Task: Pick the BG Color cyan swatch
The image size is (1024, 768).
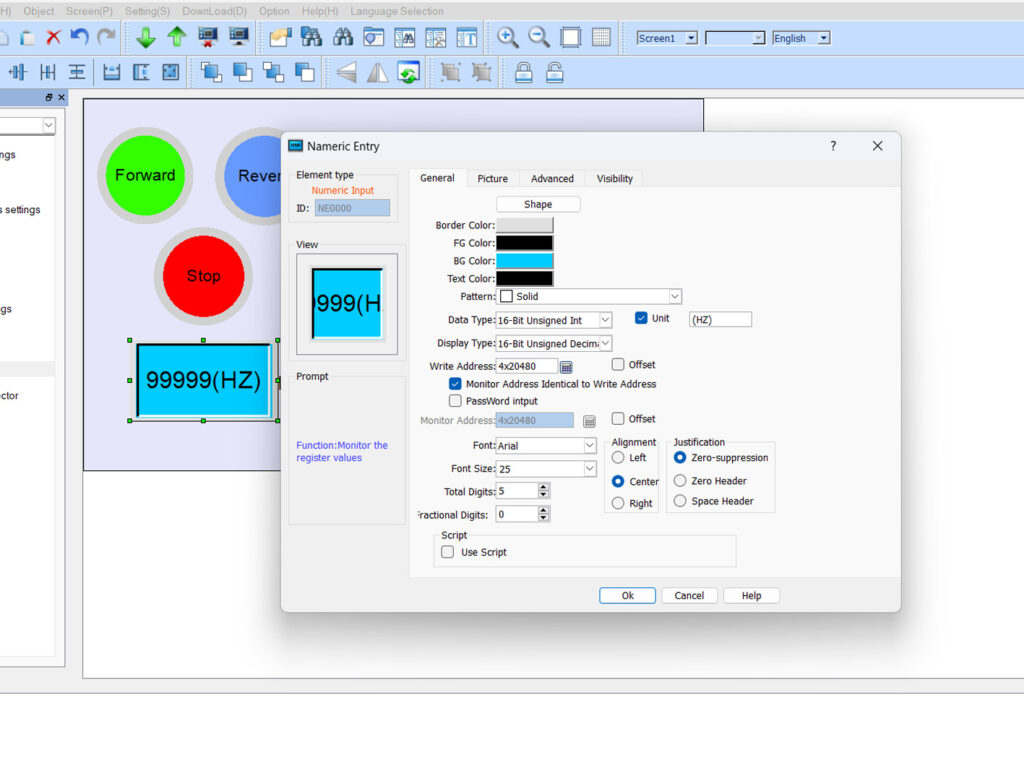Action: pyautogui.click(x=524, y=261)
